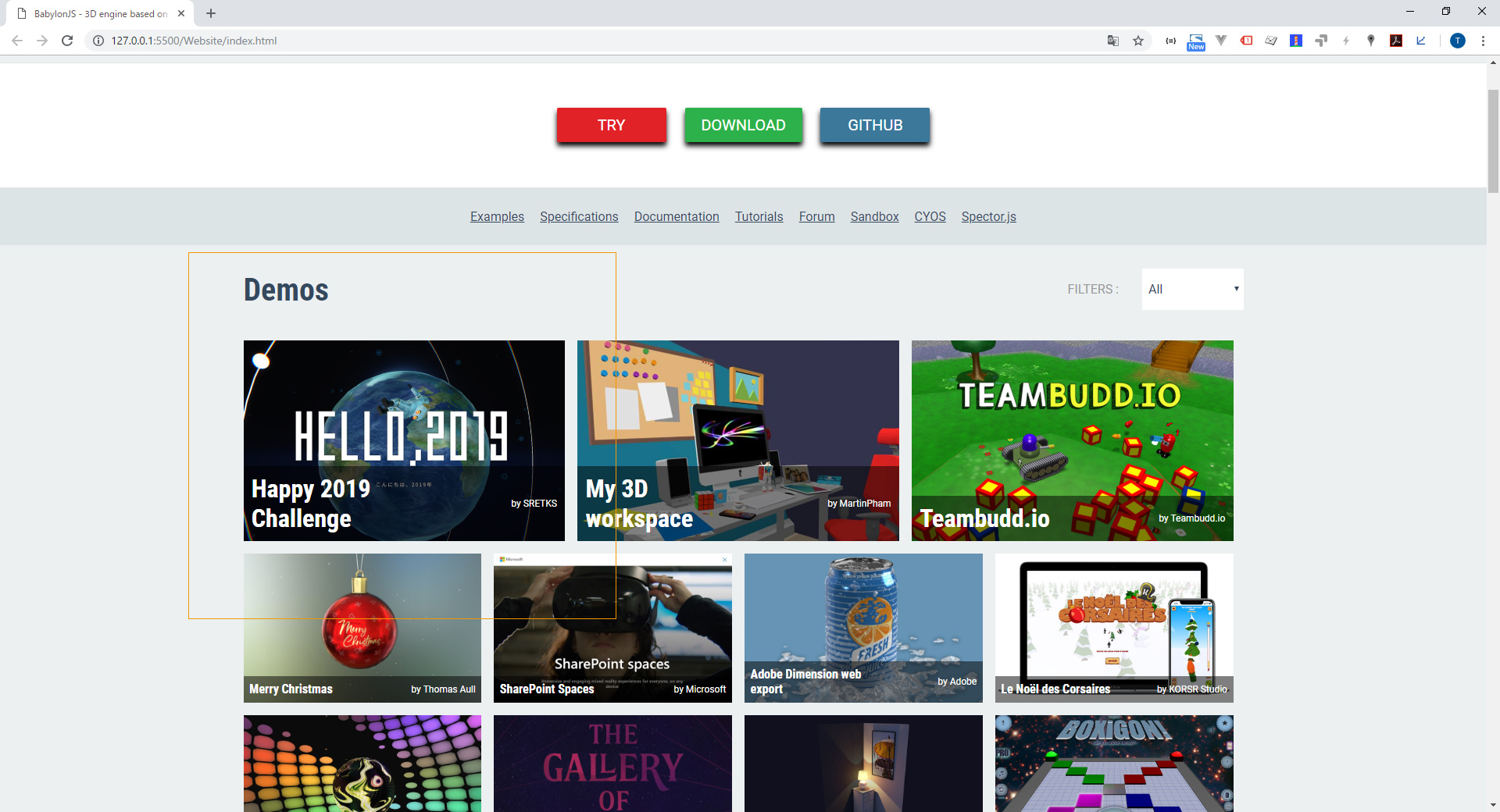
Task: Click the green DOWNLOAD button
Action: coord(744,125)
